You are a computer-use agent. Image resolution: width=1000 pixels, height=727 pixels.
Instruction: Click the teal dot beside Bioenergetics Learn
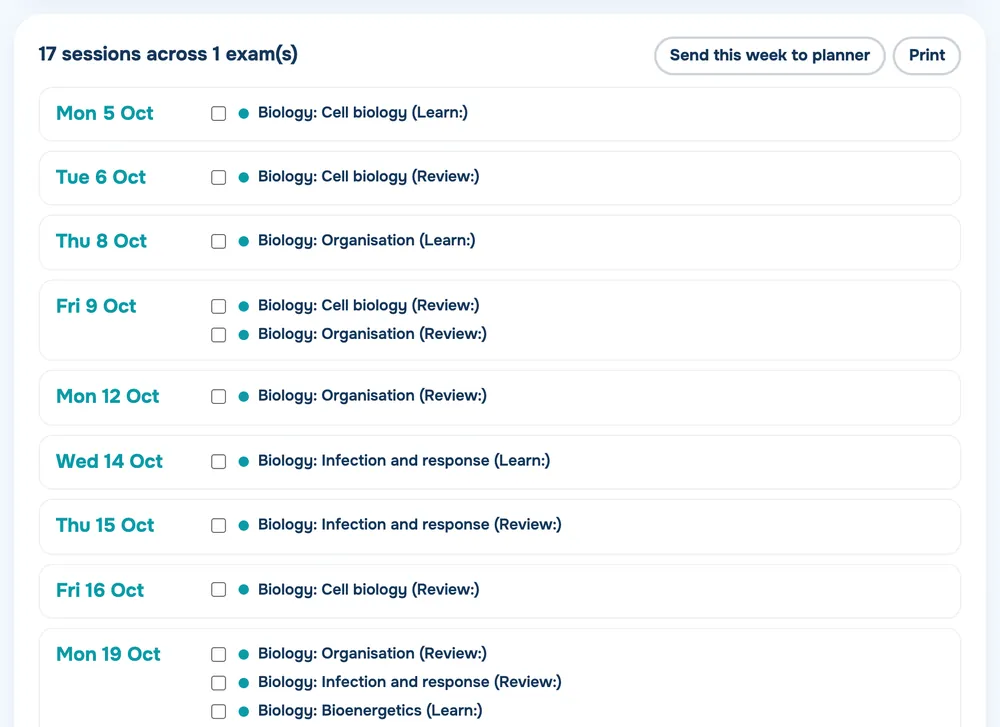[244, 712]
